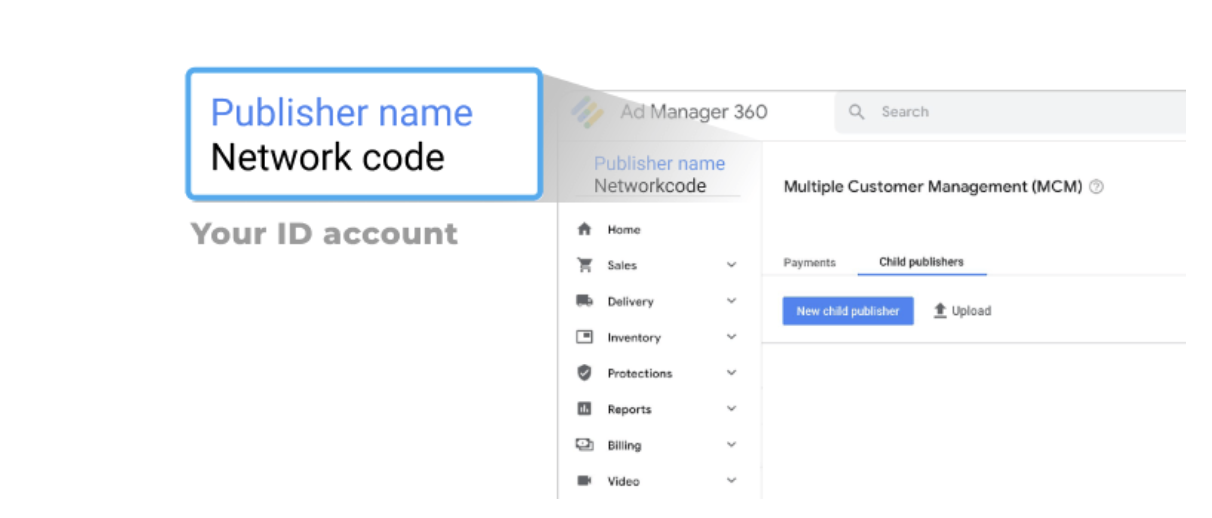Click the Video camera icon

[x=585, y=481]
